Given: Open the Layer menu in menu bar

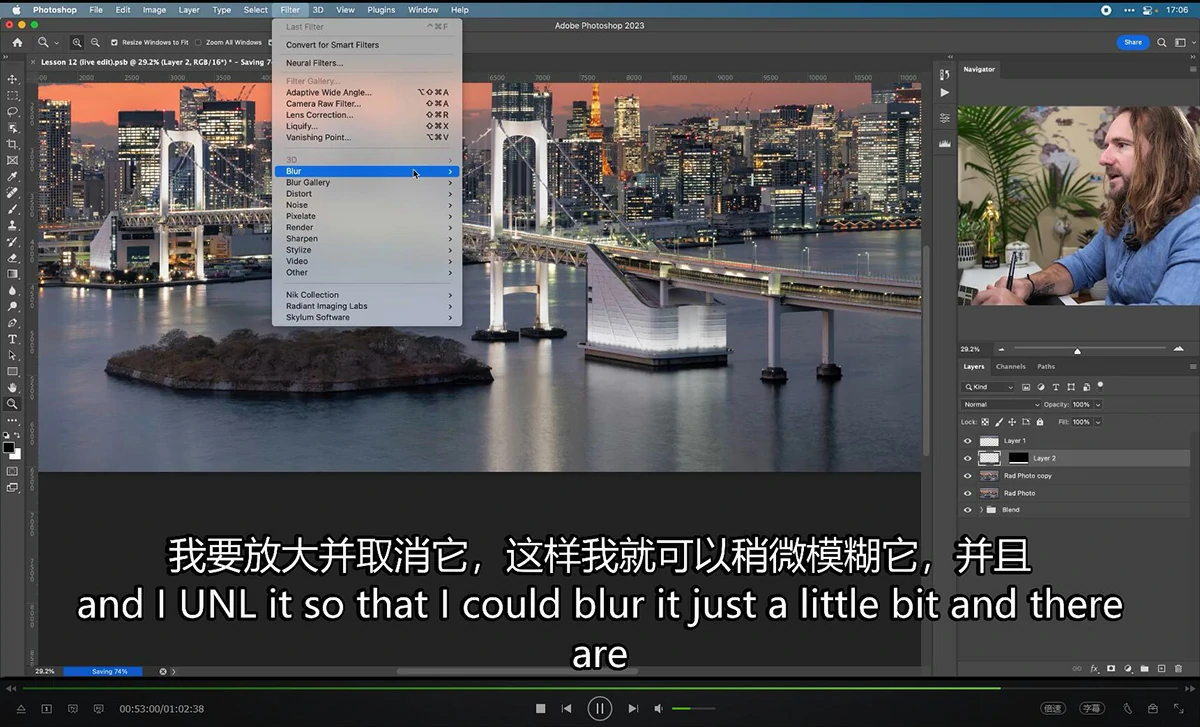Looking at the screenshot, I should (x=189, y=10).
